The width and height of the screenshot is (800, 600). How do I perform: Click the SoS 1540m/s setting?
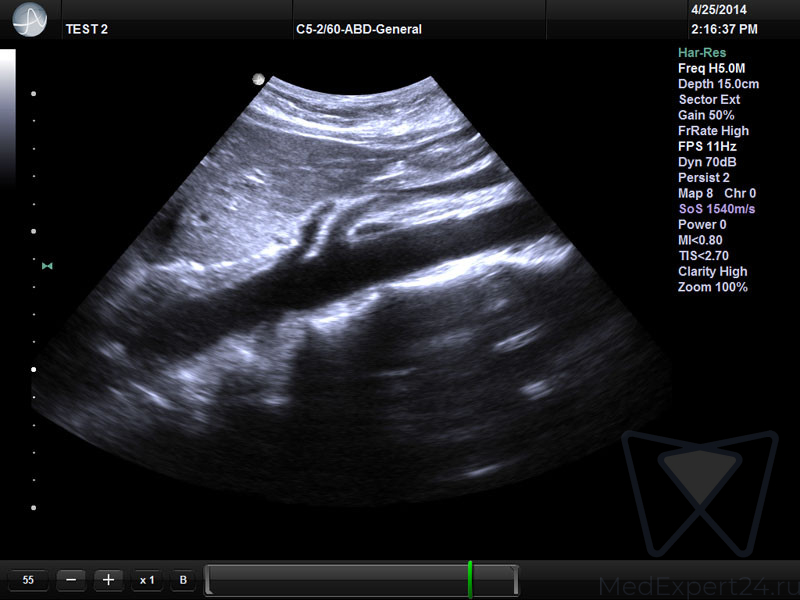717,209
